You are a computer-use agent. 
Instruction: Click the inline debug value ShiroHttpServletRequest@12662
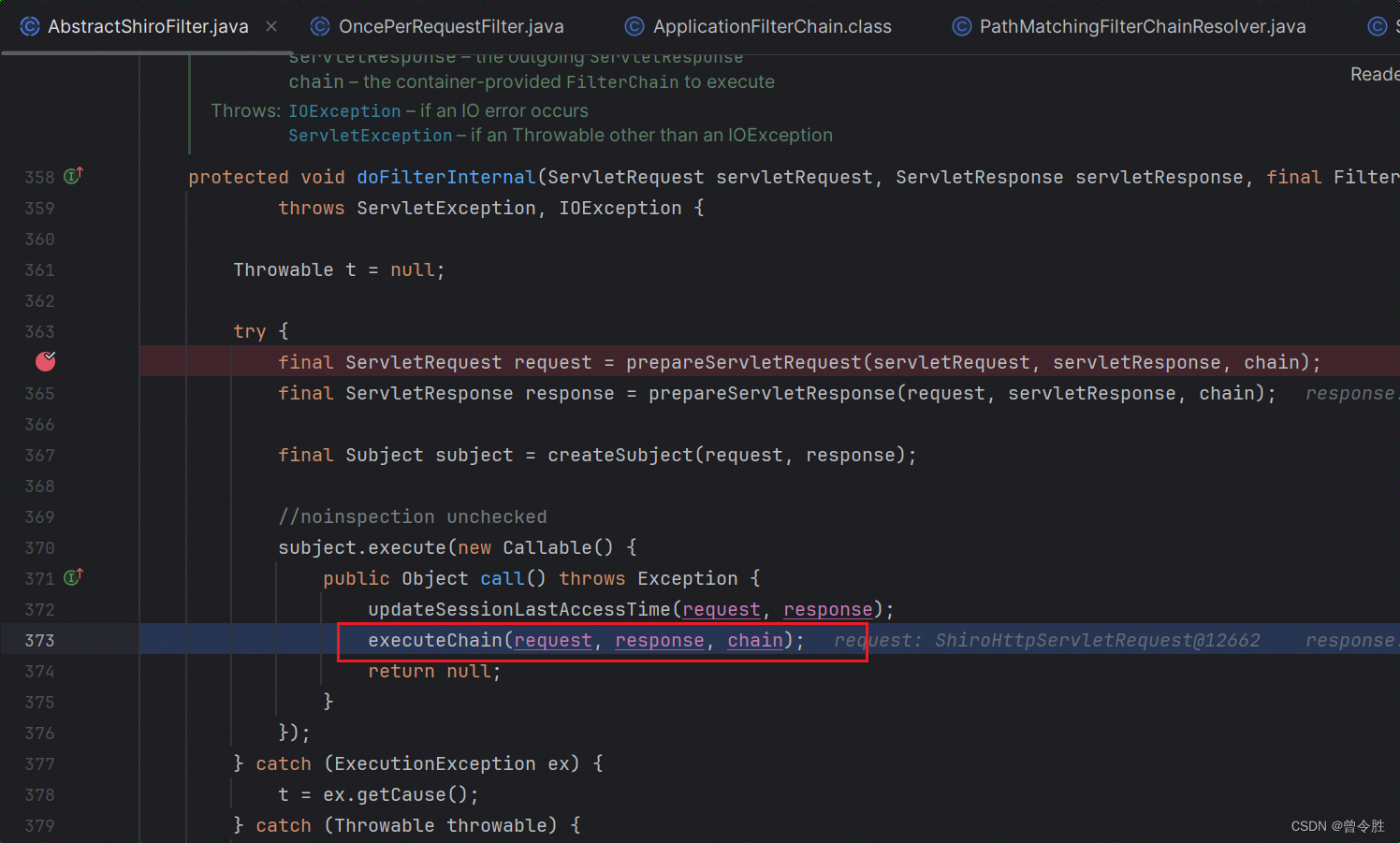[x=1098, y=640]
